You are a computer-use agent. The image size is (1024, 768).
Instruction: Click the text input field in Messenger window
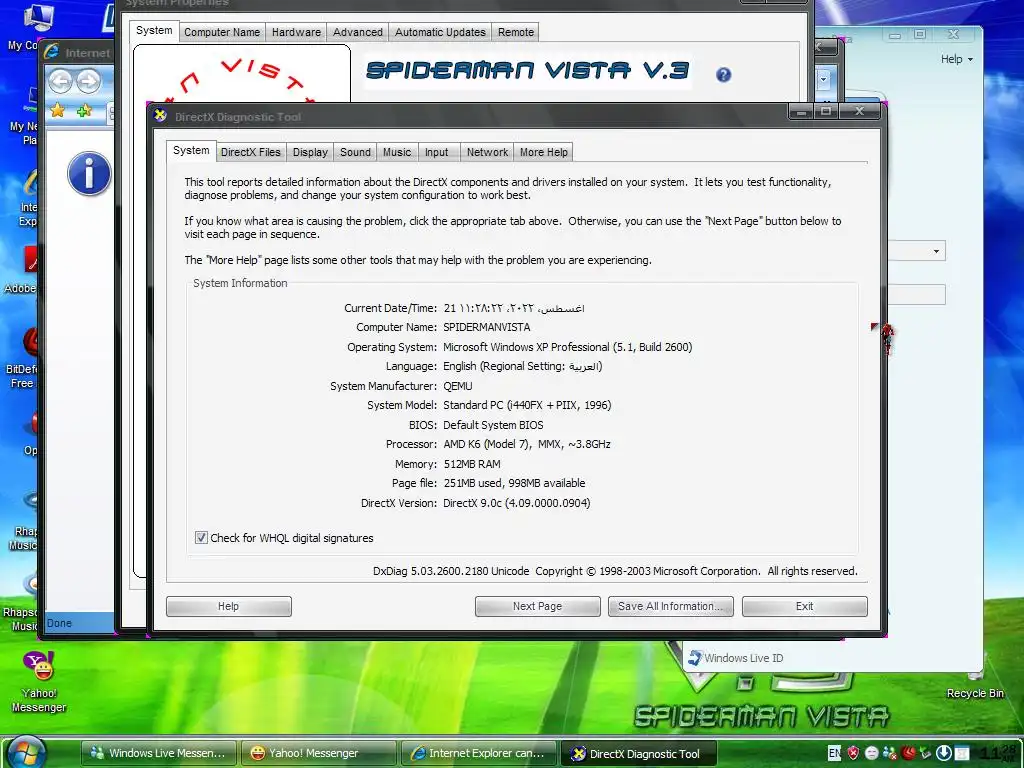click(916, 295)
